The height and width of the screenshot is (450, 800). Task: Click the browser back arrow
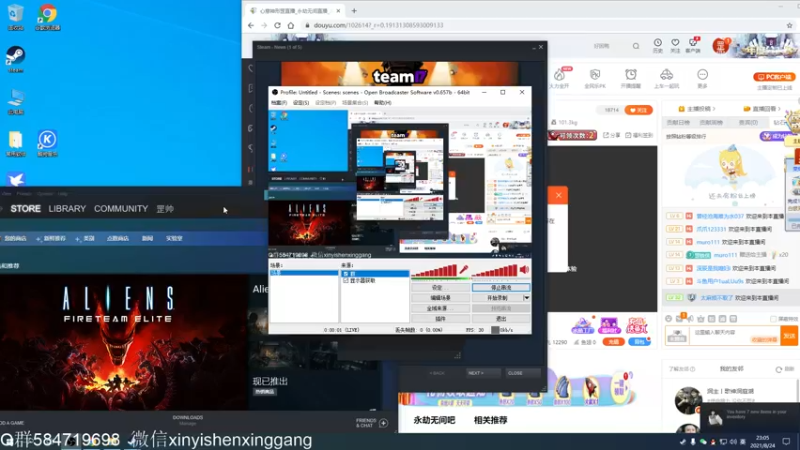251,25
